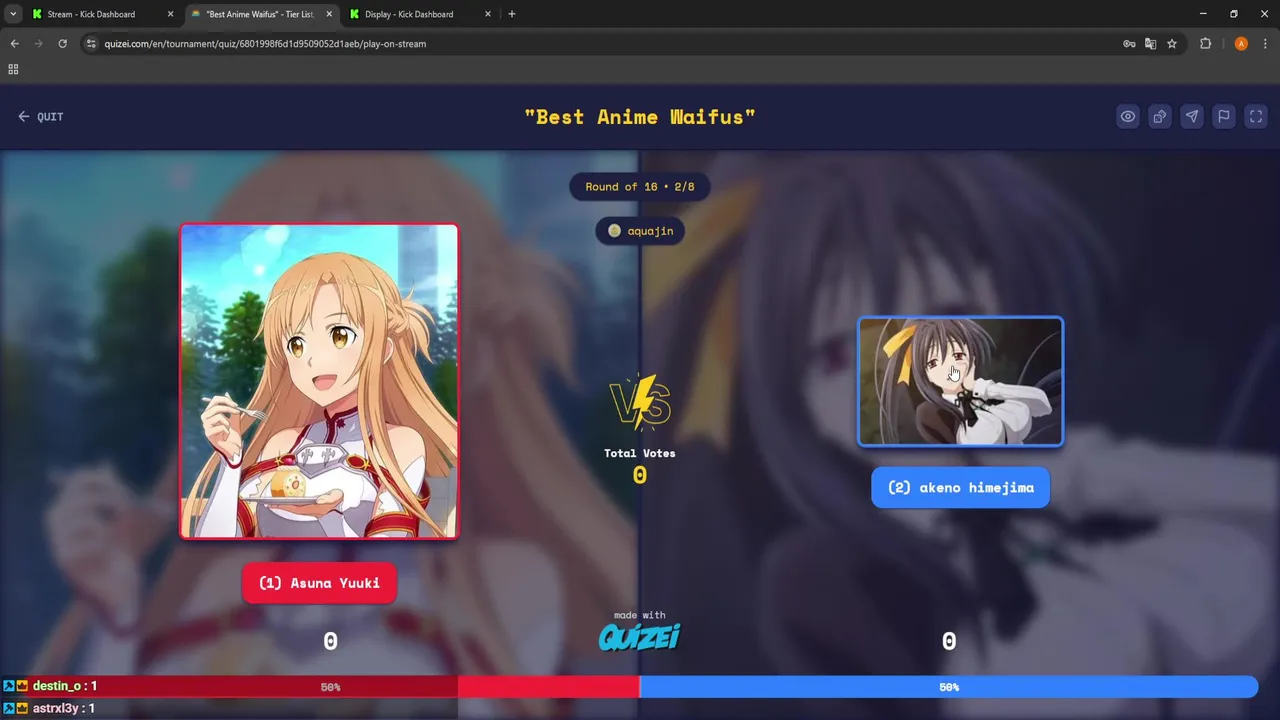Click the Total Votes counter
The image size is (1280, 720).
[640, 466]
